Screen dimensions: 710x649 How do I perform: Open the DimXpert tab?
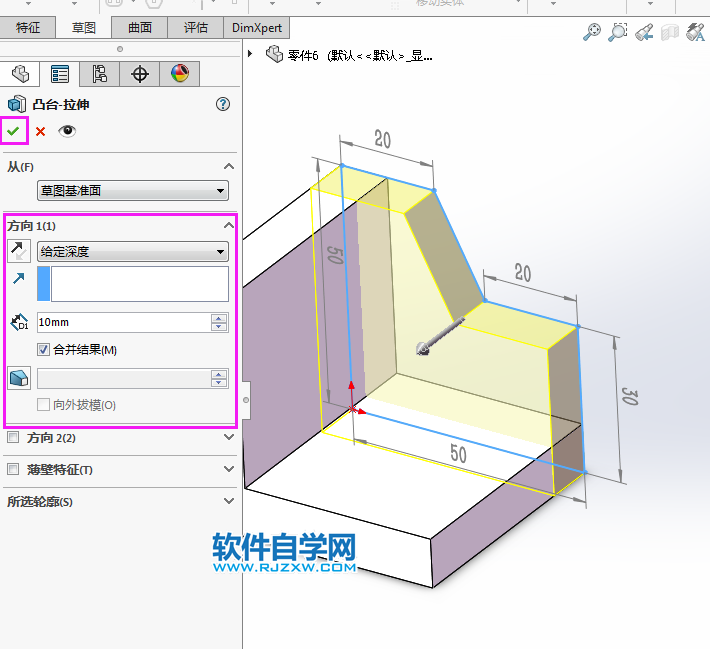point(257,28)
